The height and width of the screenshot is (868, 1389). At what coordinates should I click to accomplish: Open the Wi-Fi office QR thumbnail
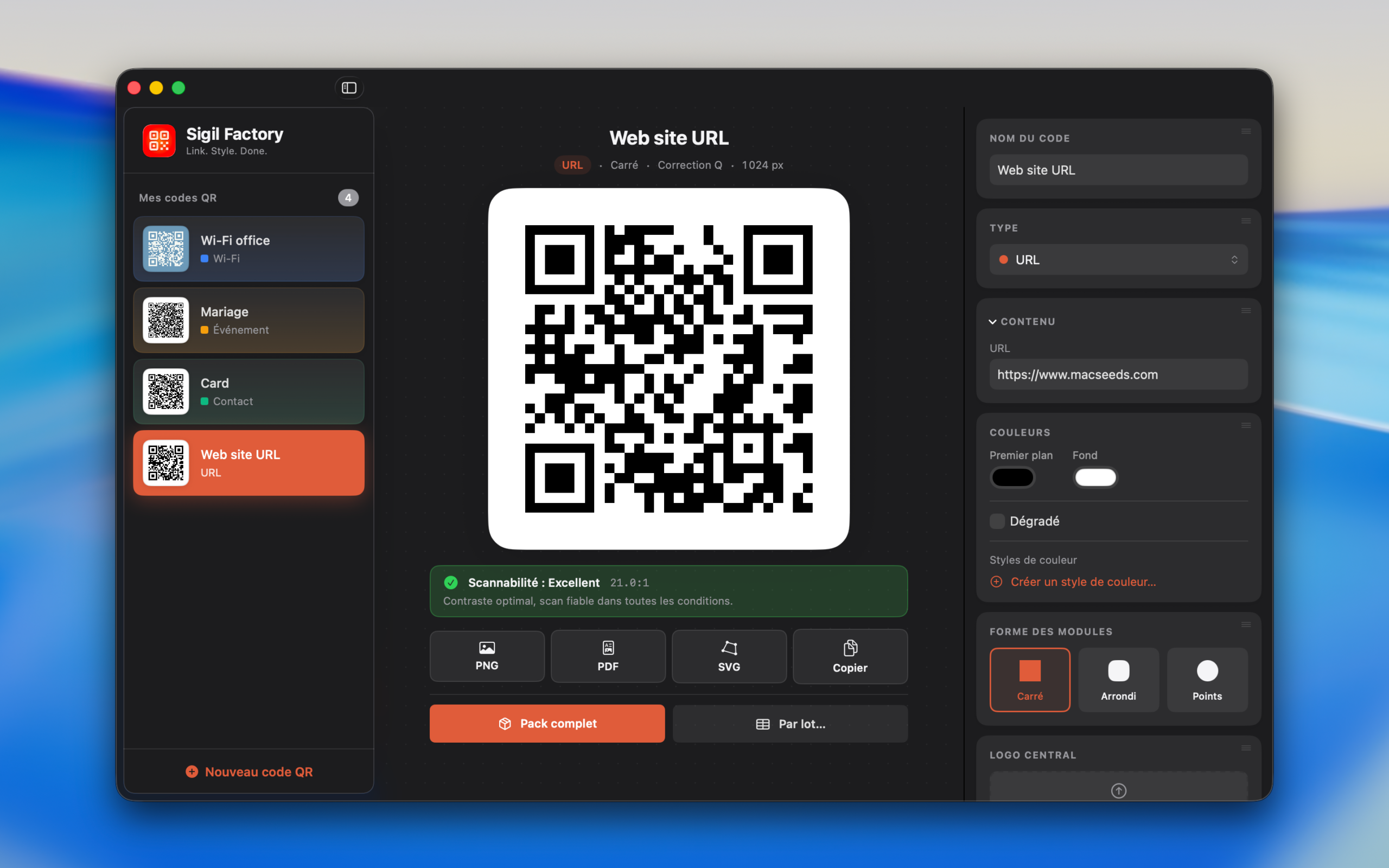tap(166, 248)
